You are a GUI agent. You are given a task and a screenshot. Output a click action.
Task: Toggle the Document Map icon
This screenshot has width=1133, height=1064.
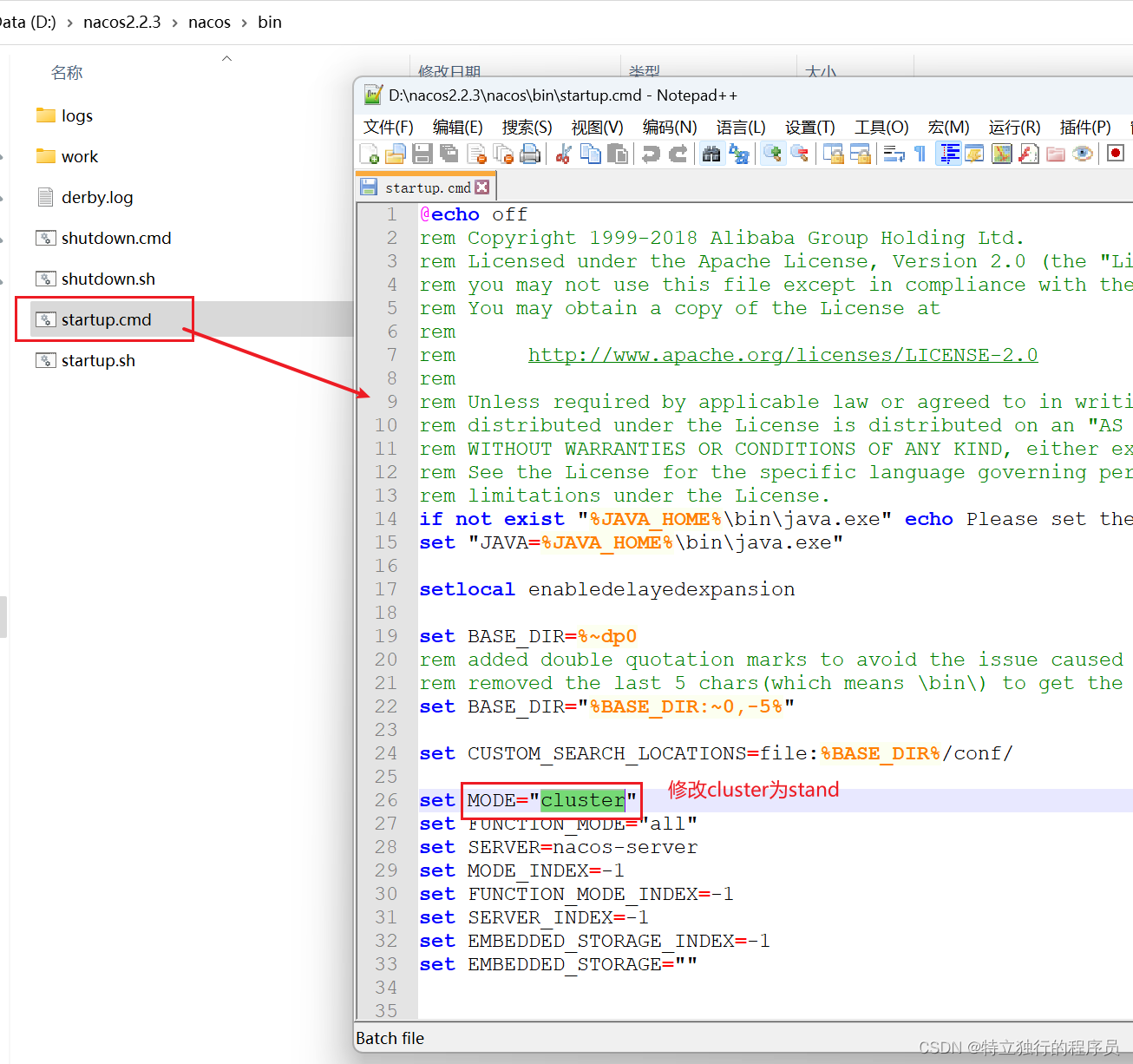click(x=1002, y=154)
